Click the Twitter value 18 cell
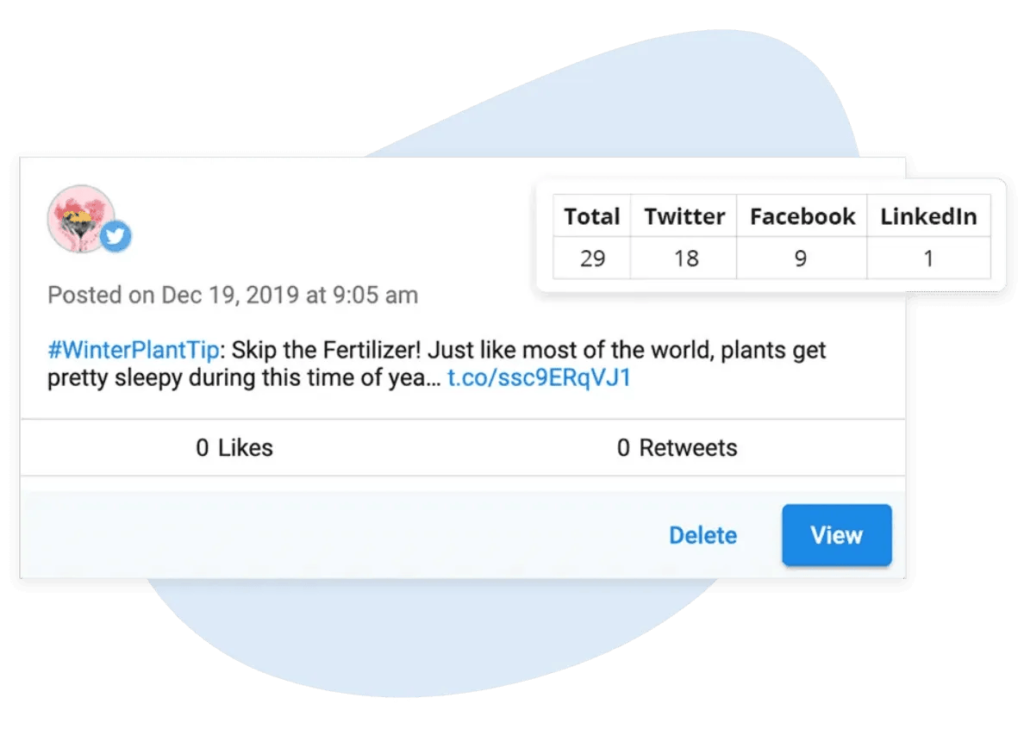Viewport: 1024px width, 729px height. coord(685,259)
